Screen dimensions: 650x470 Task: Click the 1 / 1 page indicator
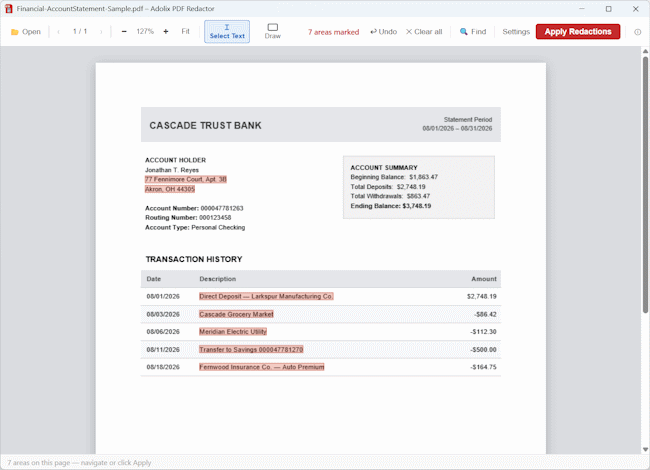[x=80, y=31]
